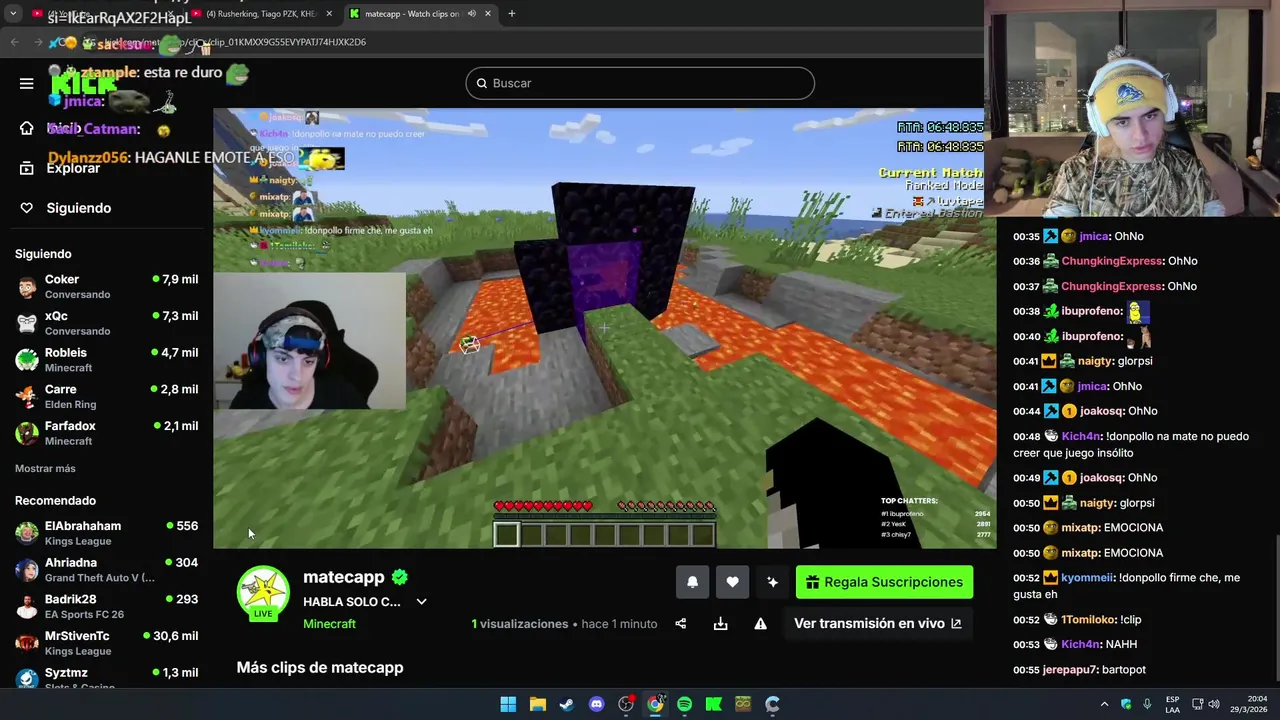Viewport: 1280px width, 720px height.
Task: Open the matecapp channel name link
Action: tap(344, 577)
